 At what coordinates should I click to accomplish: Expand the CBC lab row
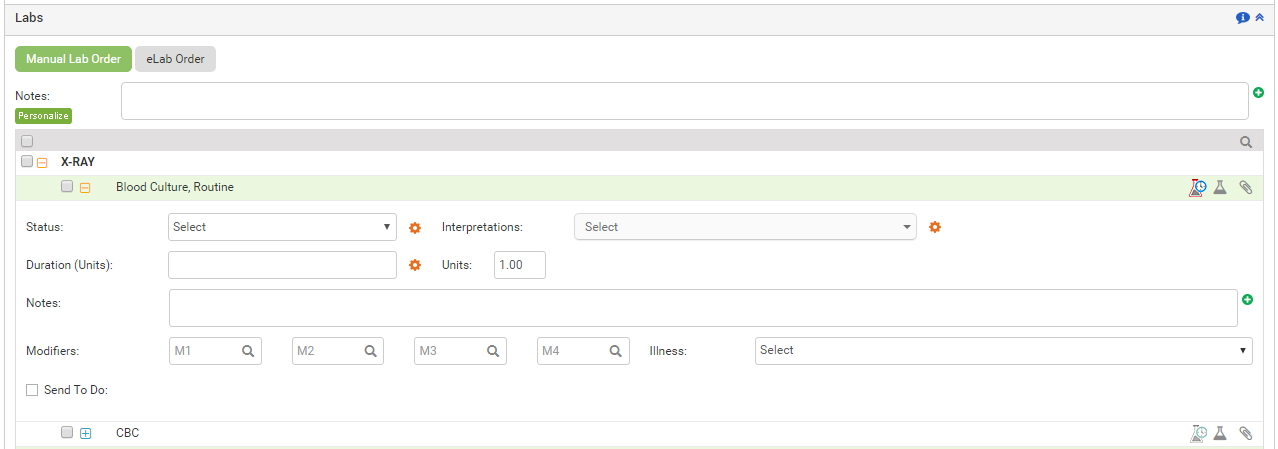tap(85, 433)
